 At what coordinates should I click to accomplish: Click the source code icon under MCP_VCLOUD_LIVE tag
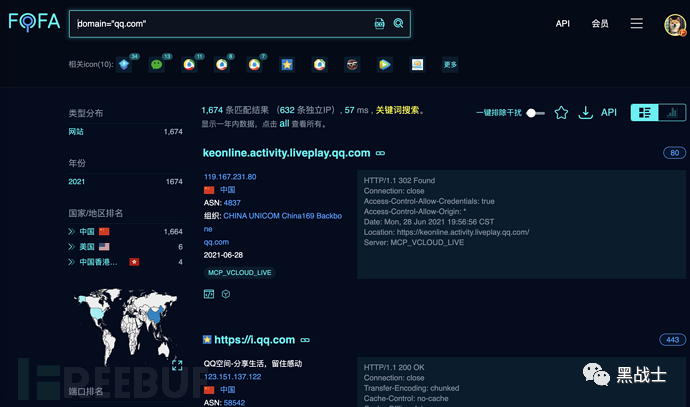[209, 294]
